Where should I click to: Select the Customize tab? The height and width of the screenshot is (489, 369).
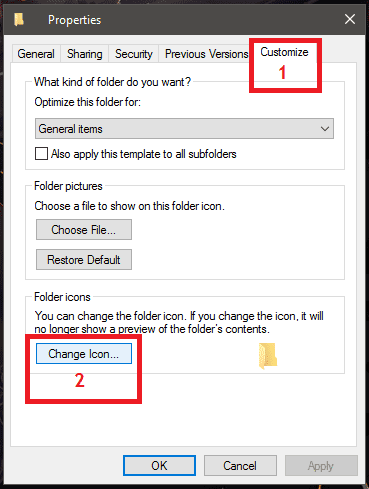tap(284, 52)
